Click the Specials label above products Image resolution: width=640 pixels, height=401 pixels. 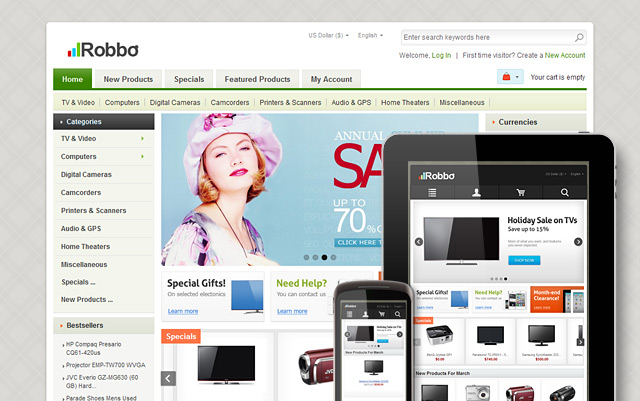click(181, 336)
